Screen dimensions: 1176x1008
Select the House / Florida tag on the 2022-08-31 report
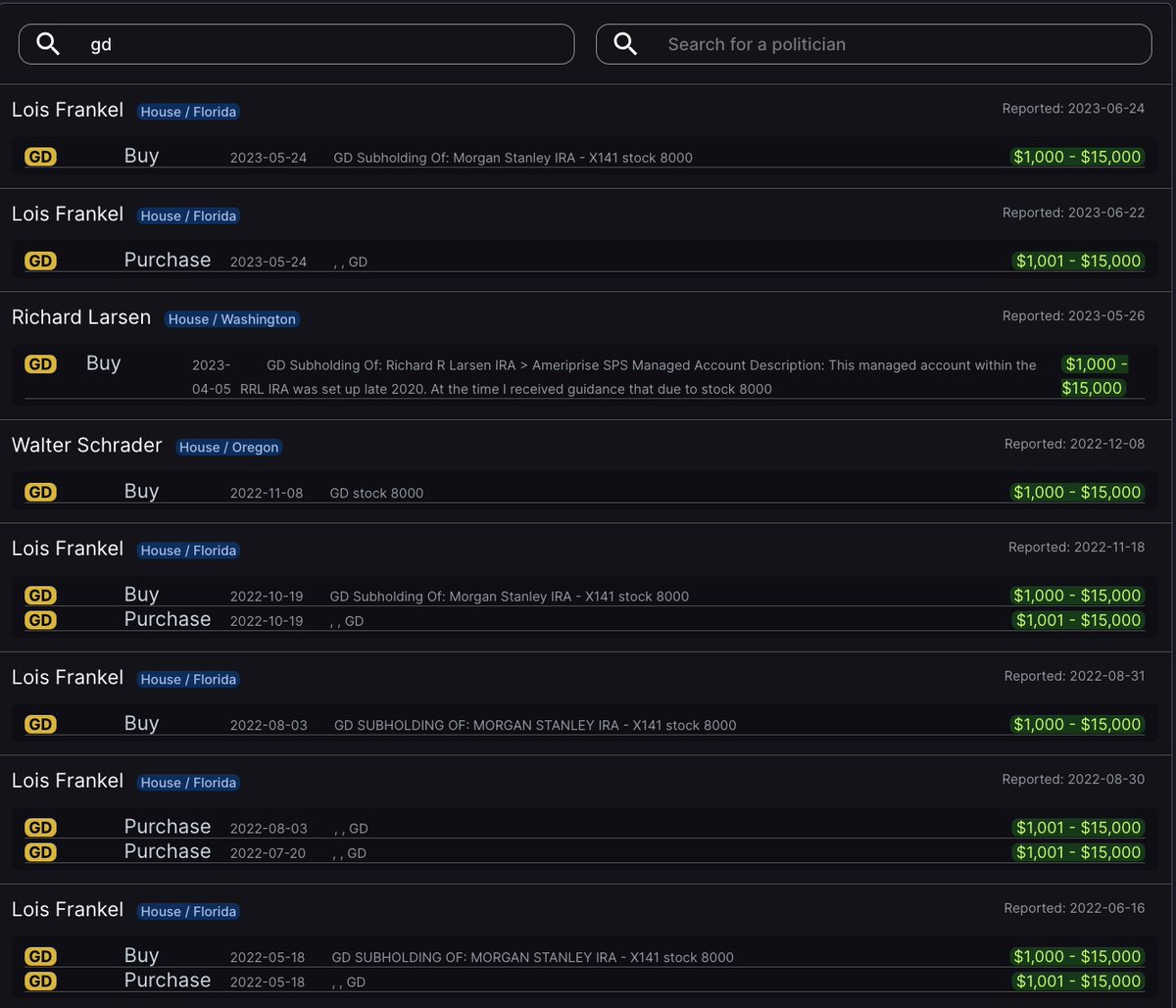(188, 679)
